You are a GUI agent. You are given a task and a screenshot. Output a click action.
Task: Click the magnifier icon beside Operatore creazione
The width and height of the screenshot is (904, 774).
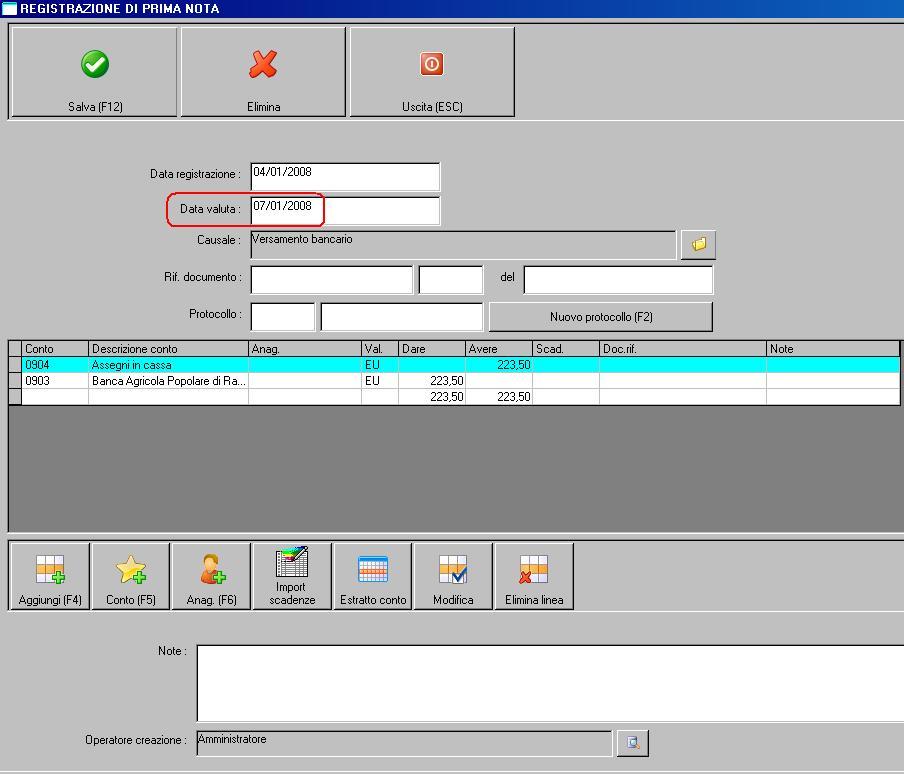(x=633, y=743)
